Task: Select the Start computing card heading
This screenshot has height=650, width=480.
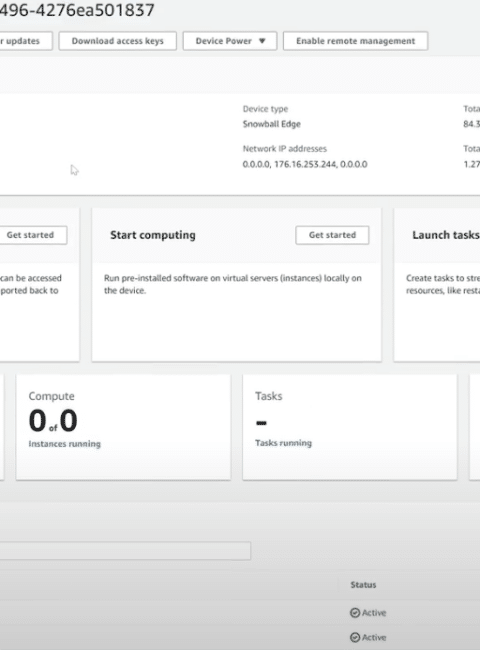Action: pyautogui.click(x=153, y=235)
